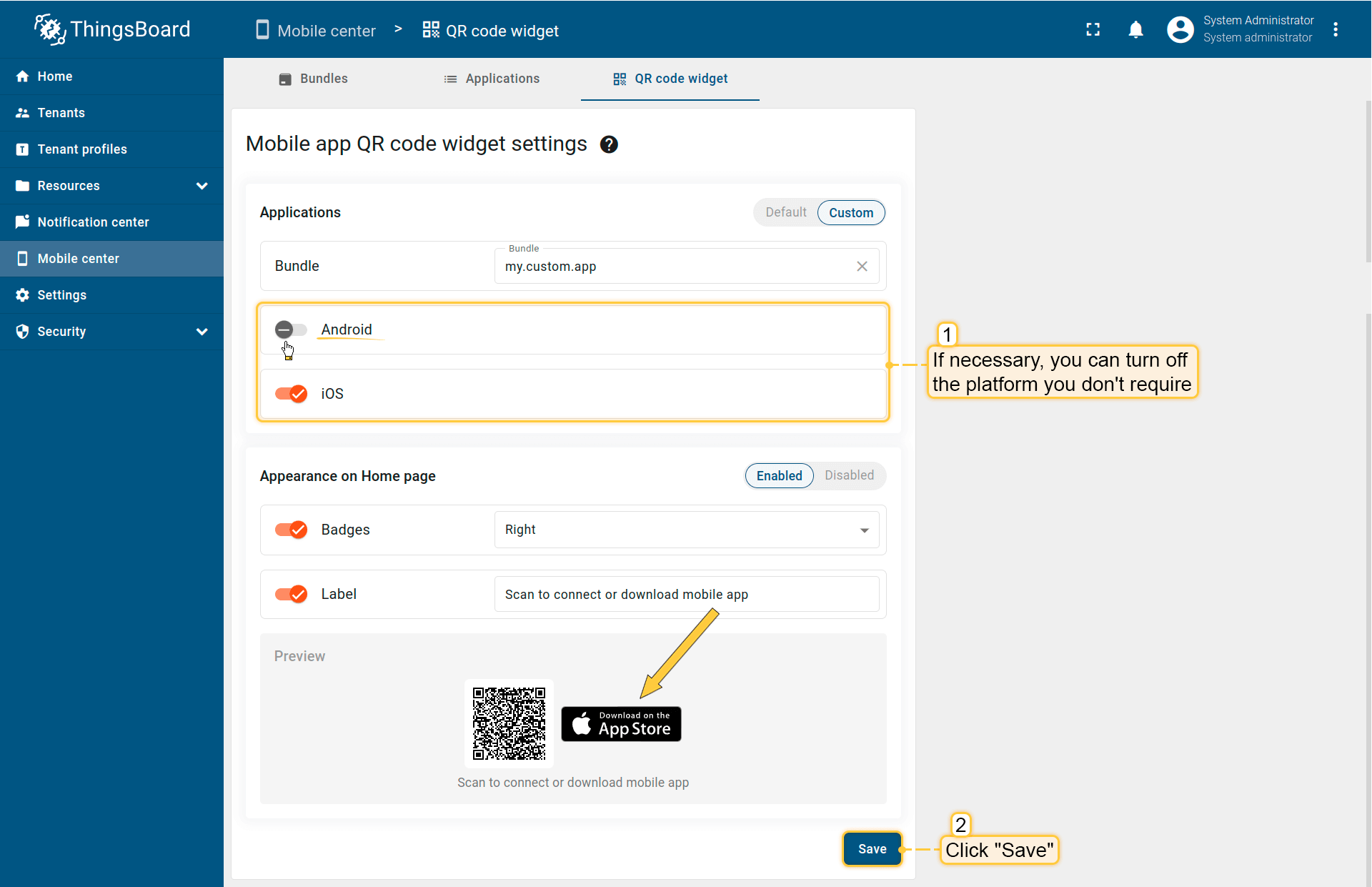Image resolution: width=1372 pixels, height=887 pixels.
Task: Open the notifications bell
Action: pos(1135,29)
